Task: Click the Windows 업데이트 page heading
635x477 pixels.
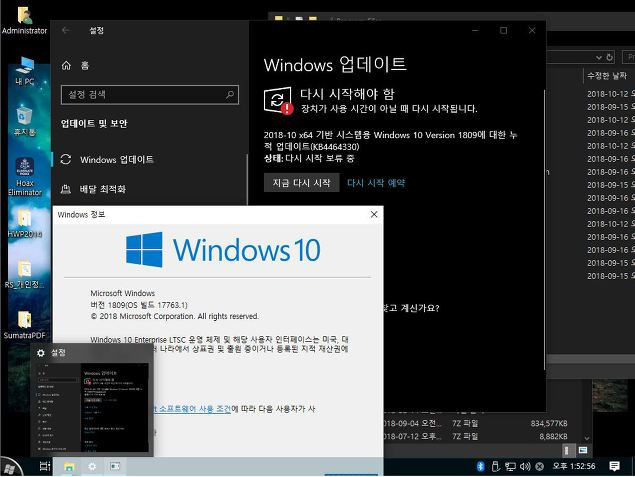Action: click(x=335, y=64)
